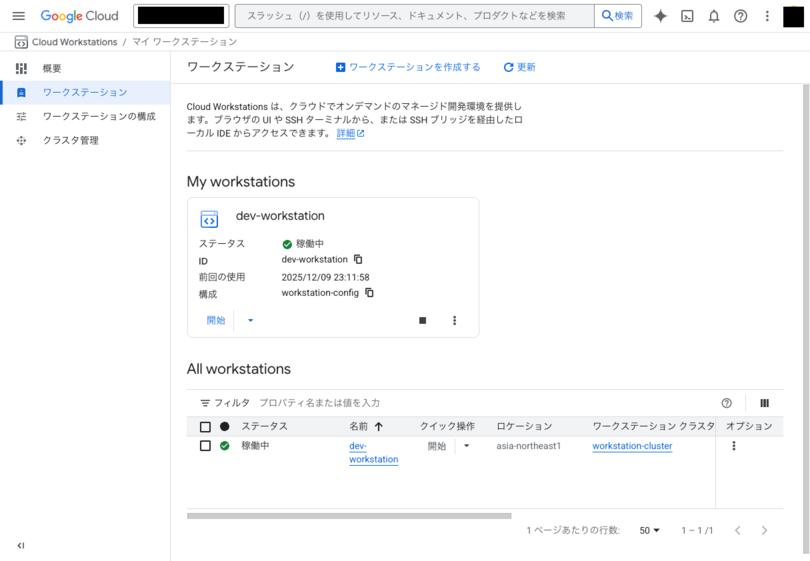Viewport: 810px width, 561px height.
Task: Go to the next table page
Action: coord(765,531)
